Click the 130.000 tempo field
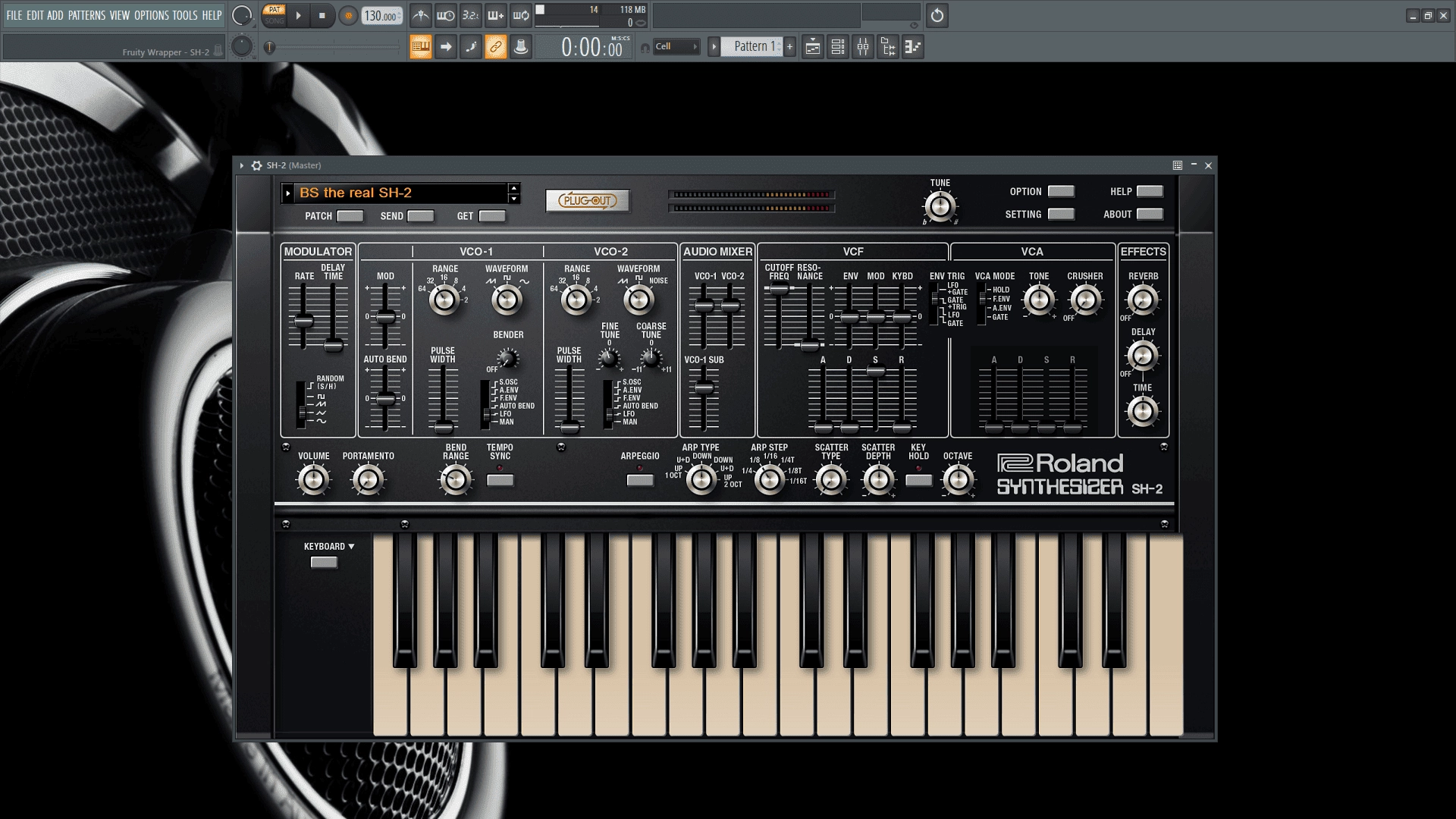Viewport: 1456px width, 819px height. pyautogui.click(x=381, y=16)
